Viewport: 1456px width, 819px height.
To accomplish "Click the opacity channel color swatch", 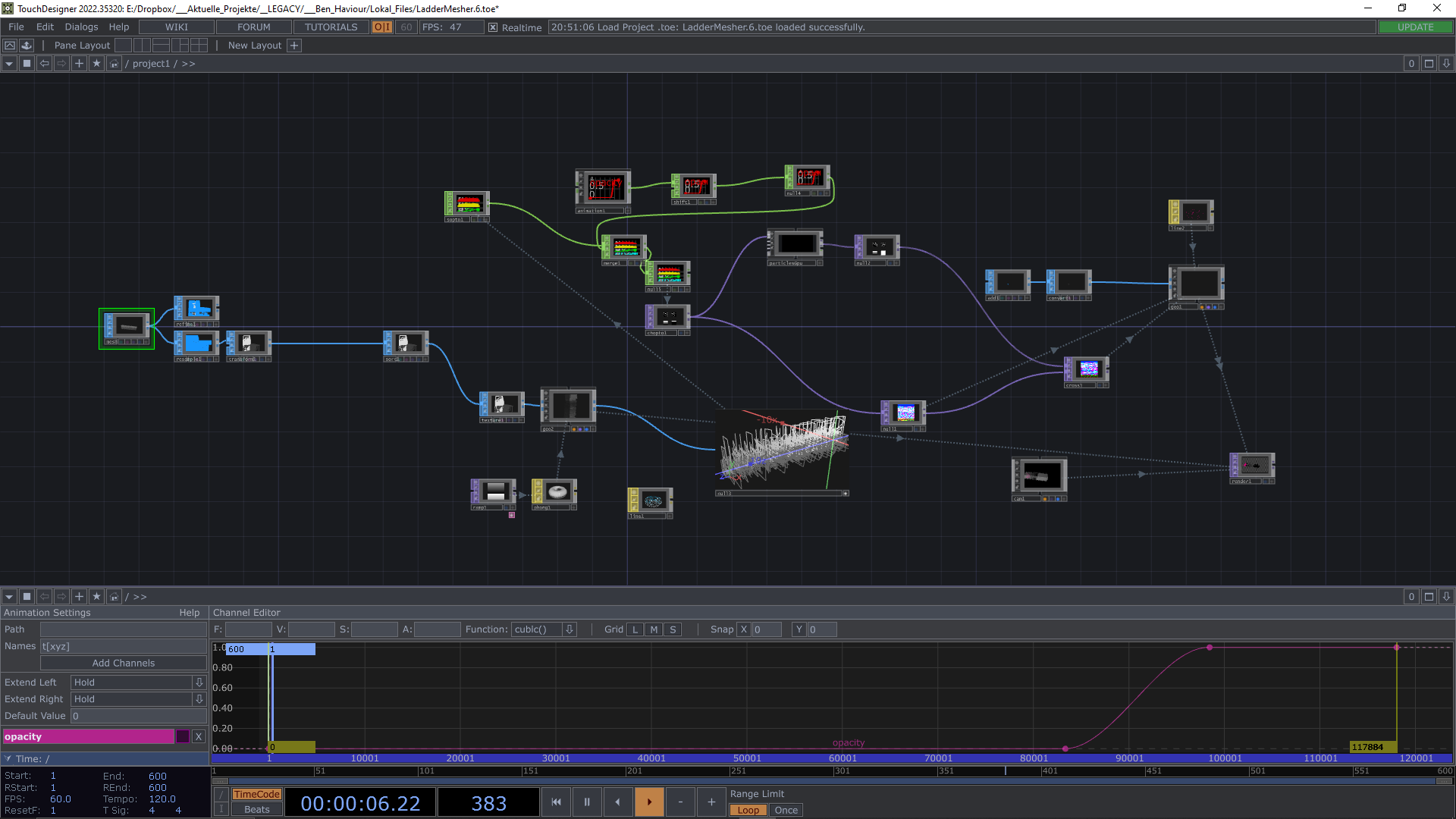I will point(183,736).
